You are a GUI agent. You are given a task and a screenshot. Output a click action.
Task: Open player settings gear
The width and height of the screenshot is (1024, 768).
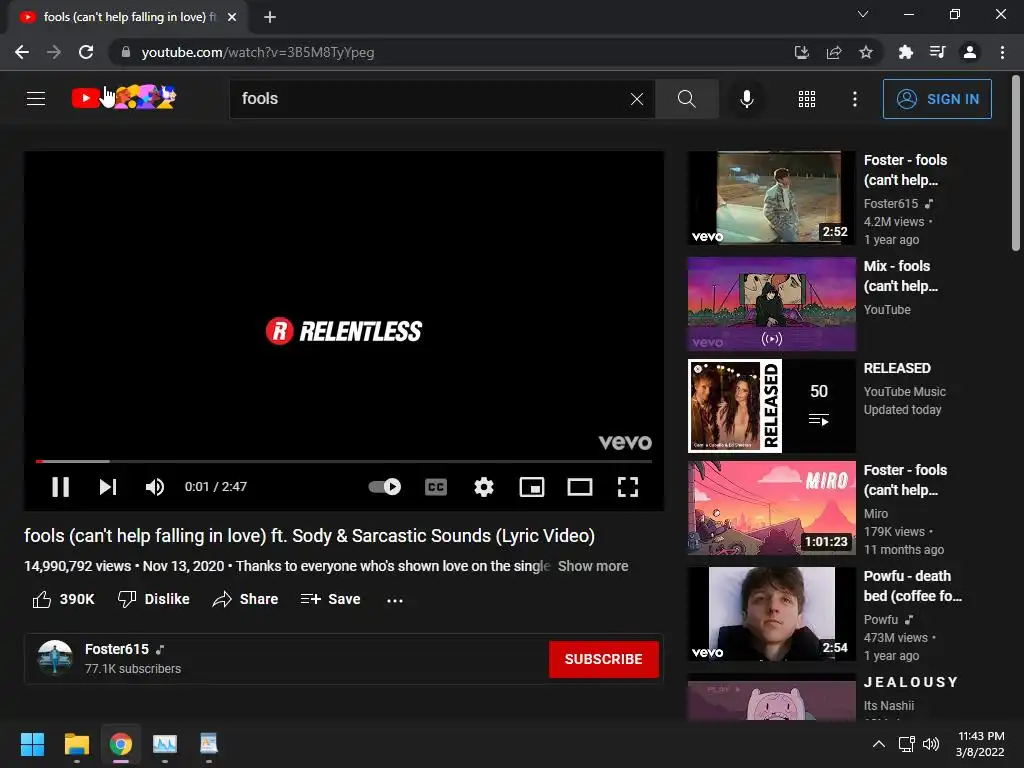click(x=484, y=487)
